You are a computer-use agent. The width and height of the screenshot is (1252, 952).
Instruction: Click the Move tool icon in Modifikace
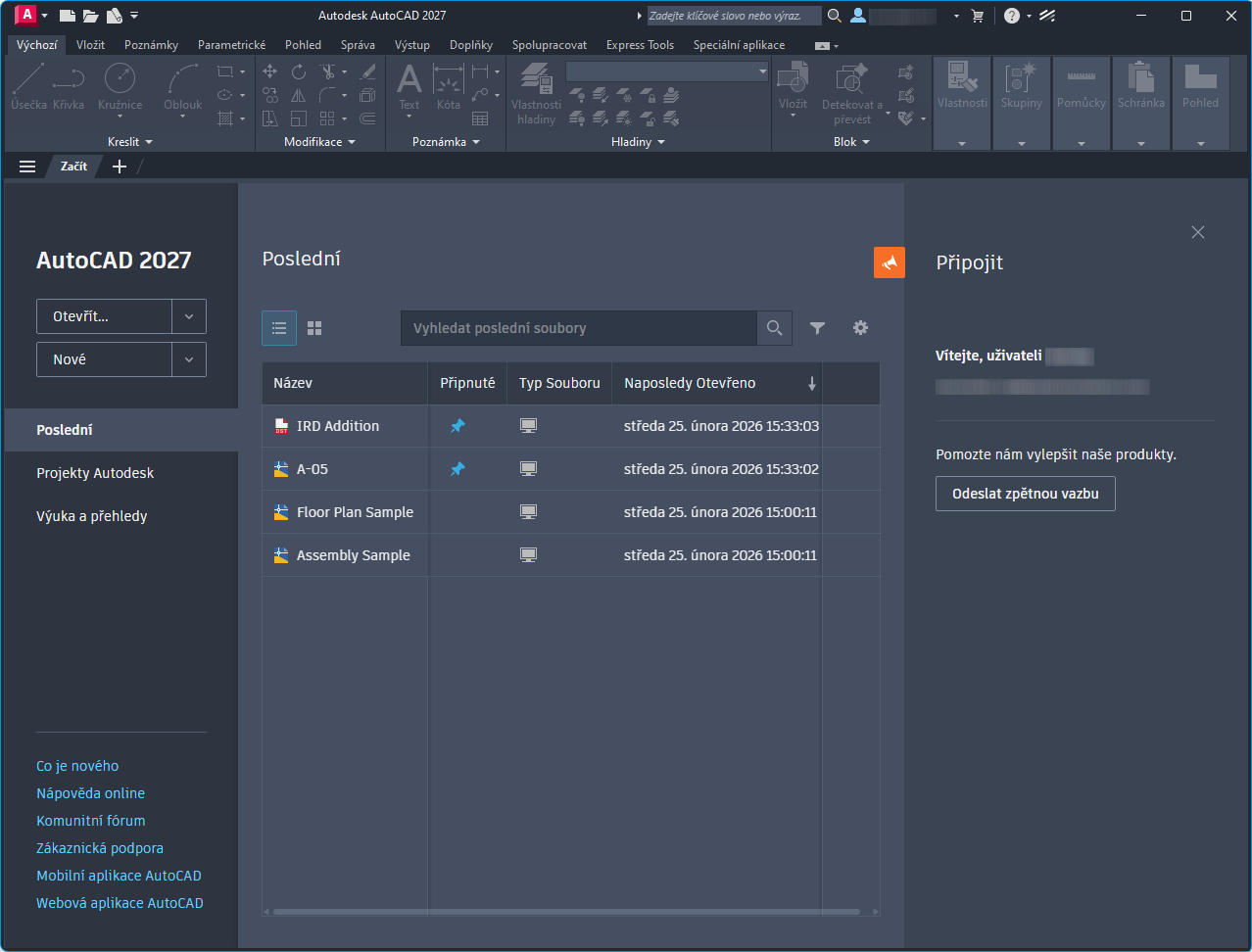pyautogui.click(x=270, y=71)
